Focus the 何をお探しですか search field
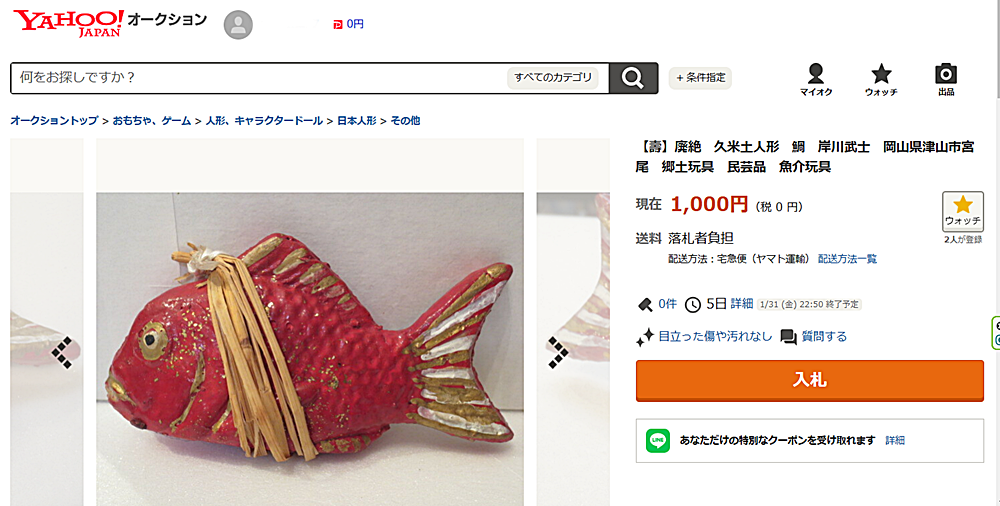This screenshot has height=506, width=1000. [x=258, y=78]
